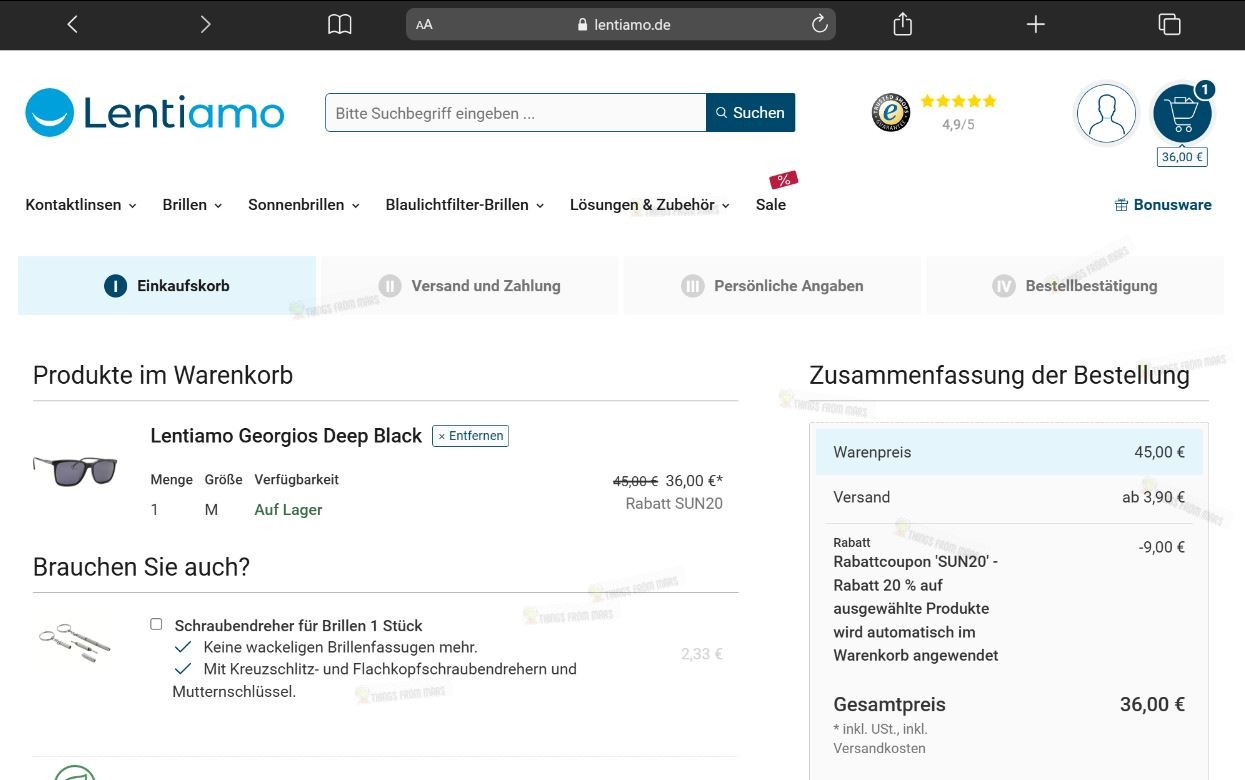Open the Trusted Shops badge

(891, 113)
